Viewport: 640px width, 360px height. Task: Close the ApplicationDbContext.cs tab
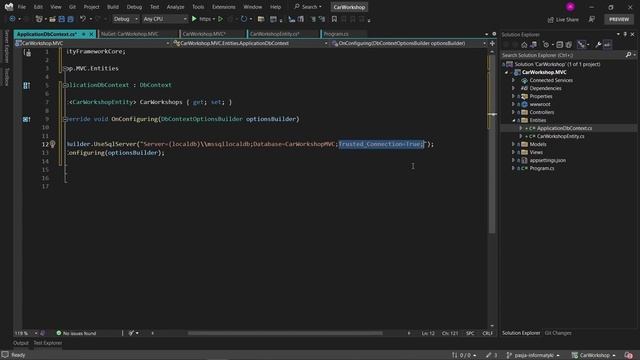pos(91,34)
